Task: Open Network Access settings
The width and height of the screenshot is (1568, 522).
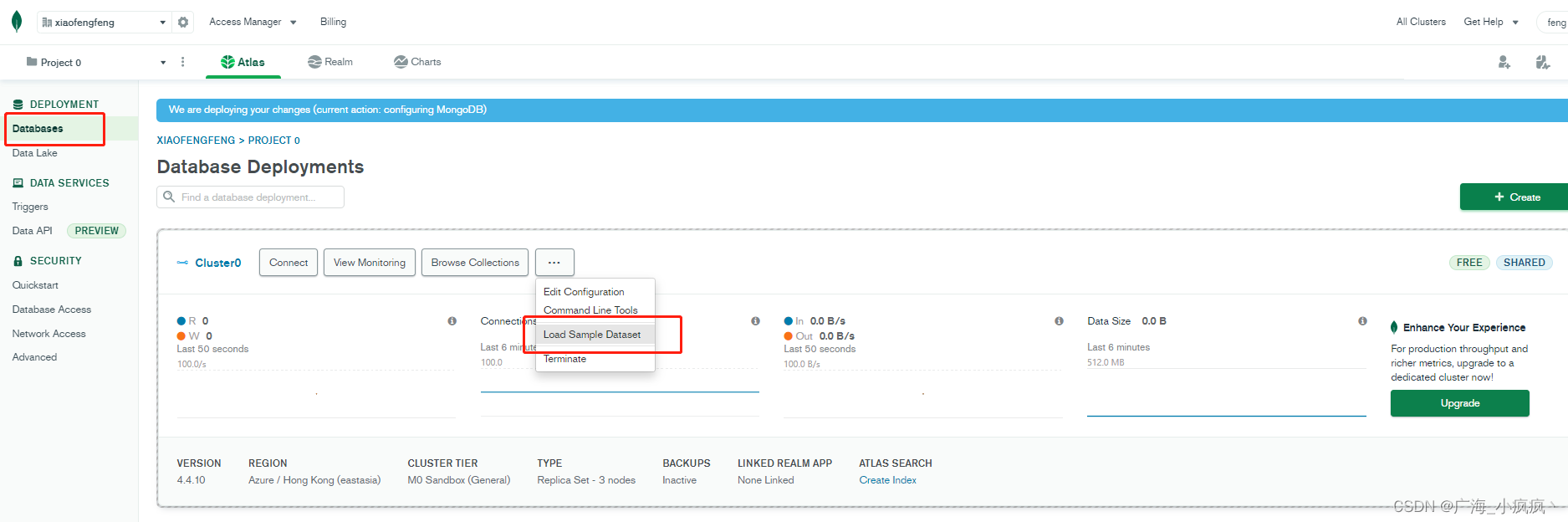Action: (49, 334)
